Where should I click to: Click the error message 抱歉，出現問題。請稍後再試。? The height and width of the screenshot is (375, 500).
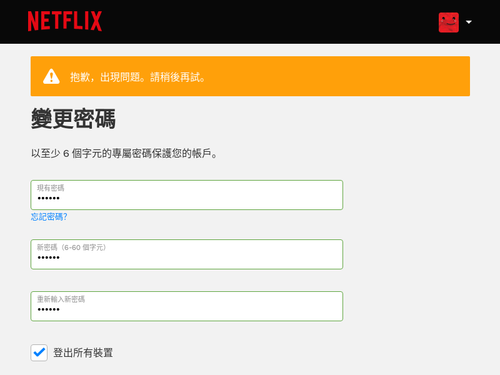tap(138, 77)
